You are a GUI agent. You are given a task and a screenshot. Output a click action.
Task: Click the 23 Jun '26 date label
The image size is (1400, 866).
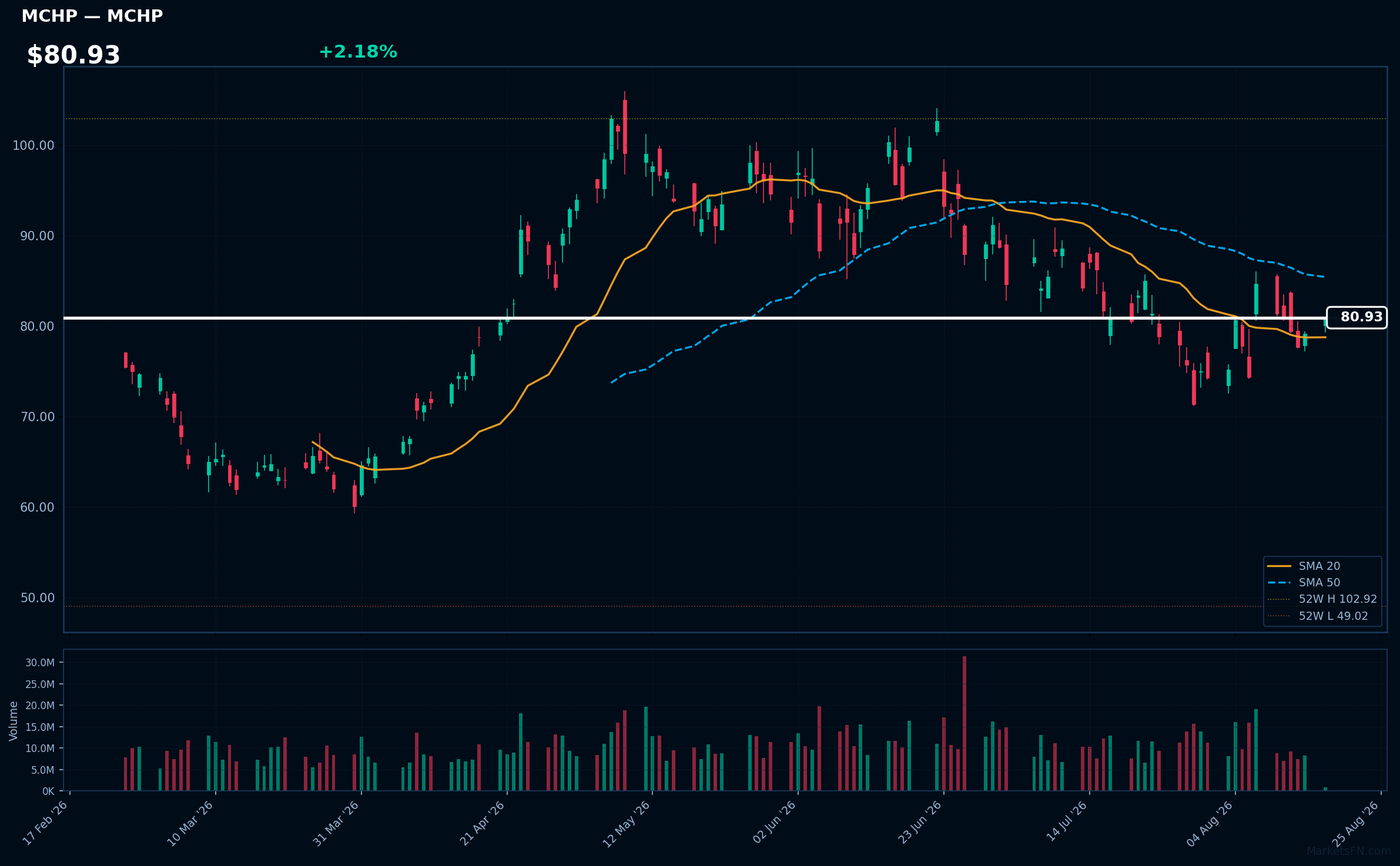[920, 823]
